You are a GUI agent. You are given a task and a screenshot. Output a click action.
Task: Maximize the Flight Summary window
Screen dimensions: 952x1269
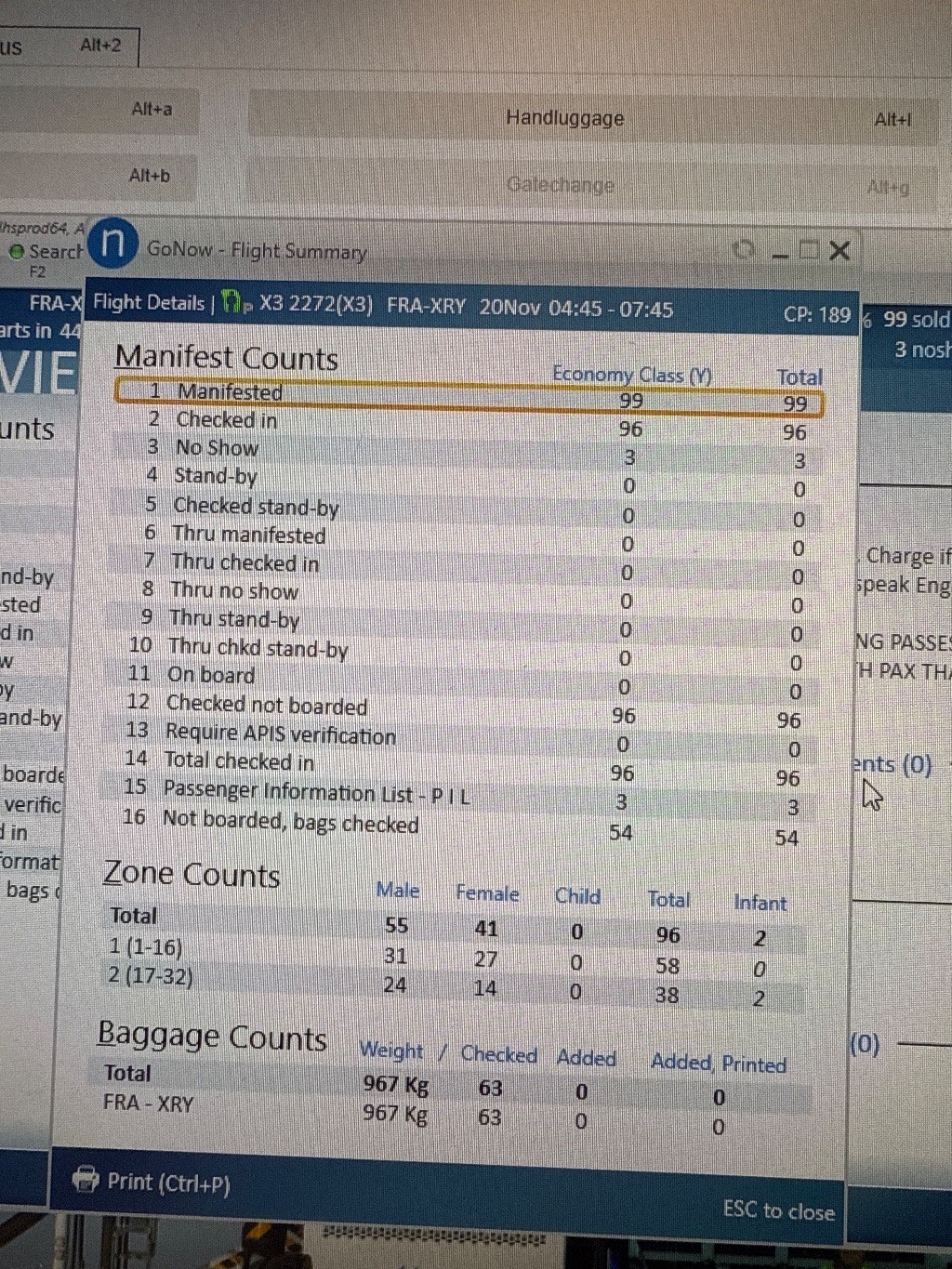click(x=809, y=250)
